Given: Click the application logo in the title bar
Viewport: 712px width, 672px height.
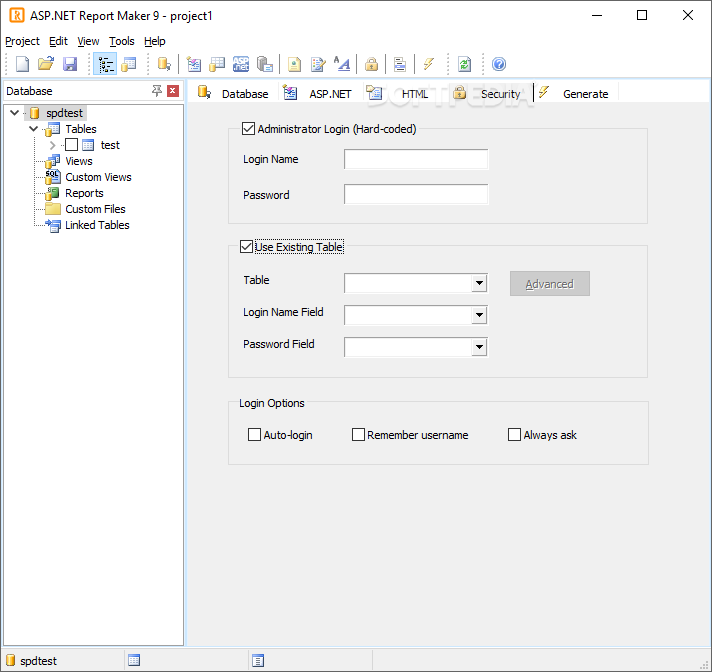Looking at the screenshot, I should click(x=17, y=15).
